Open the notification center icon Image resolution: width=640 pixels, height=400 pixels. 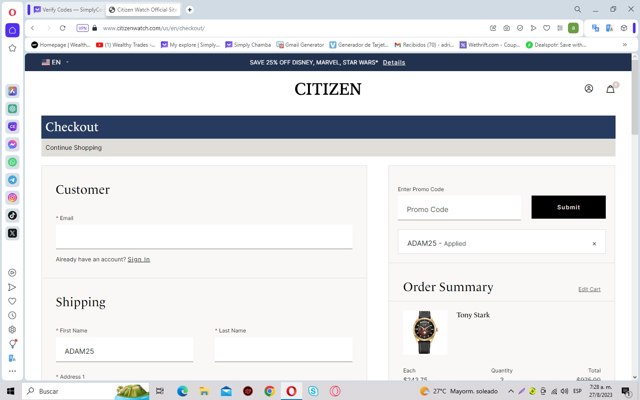[626, 391]
